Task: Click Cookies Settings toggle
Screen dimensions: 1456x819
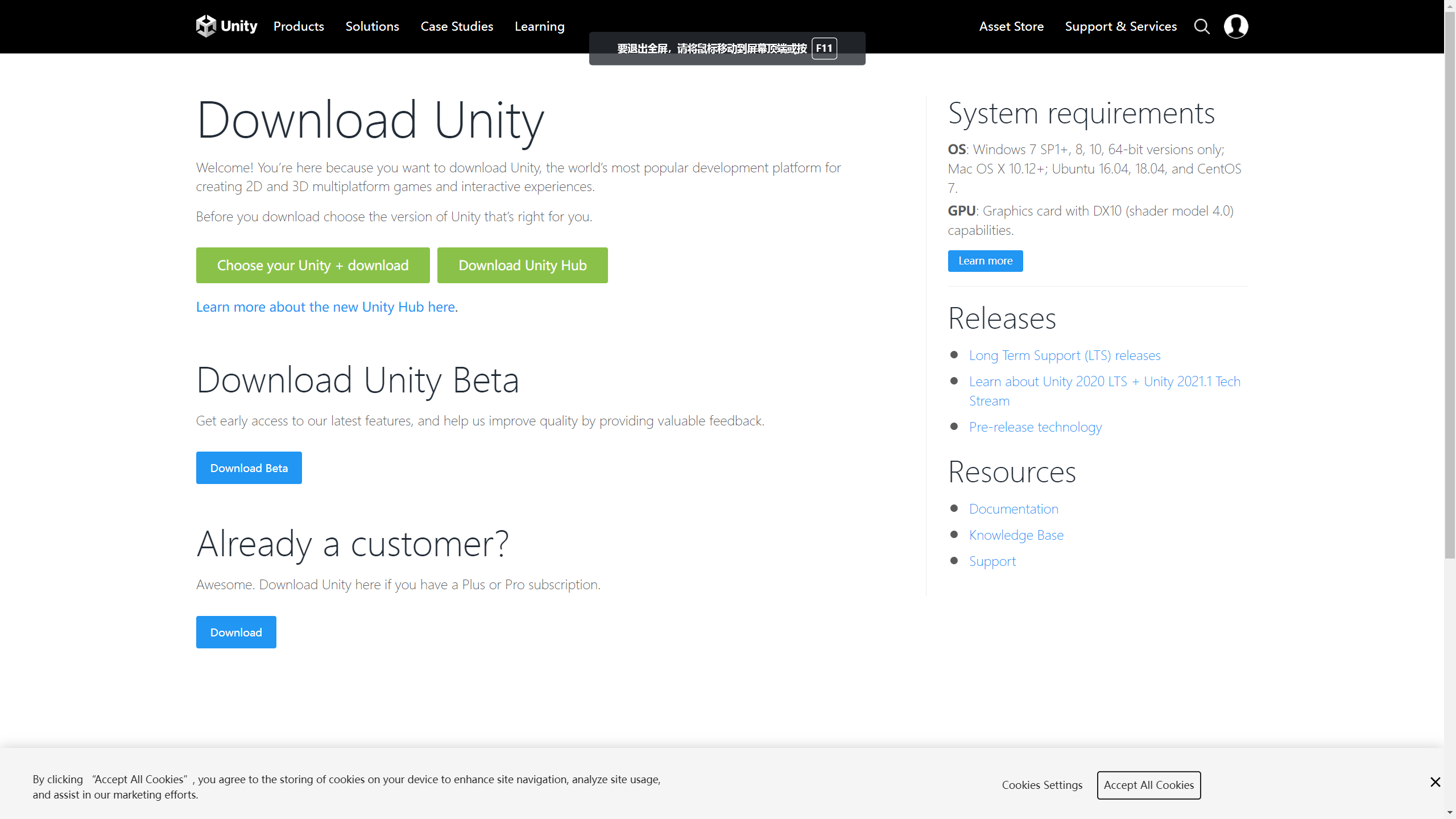Action: (1042, 785)
